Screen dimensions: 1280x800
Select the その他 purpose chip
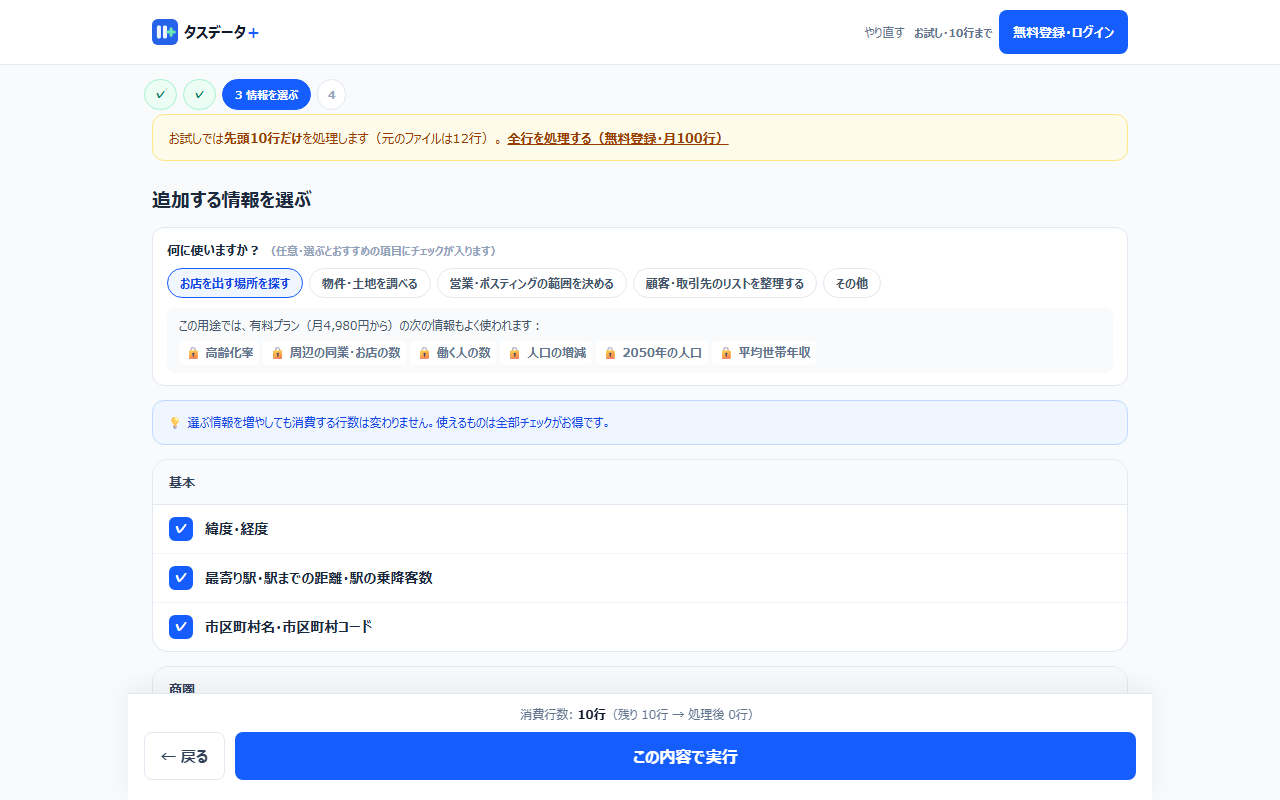(852, 283)
